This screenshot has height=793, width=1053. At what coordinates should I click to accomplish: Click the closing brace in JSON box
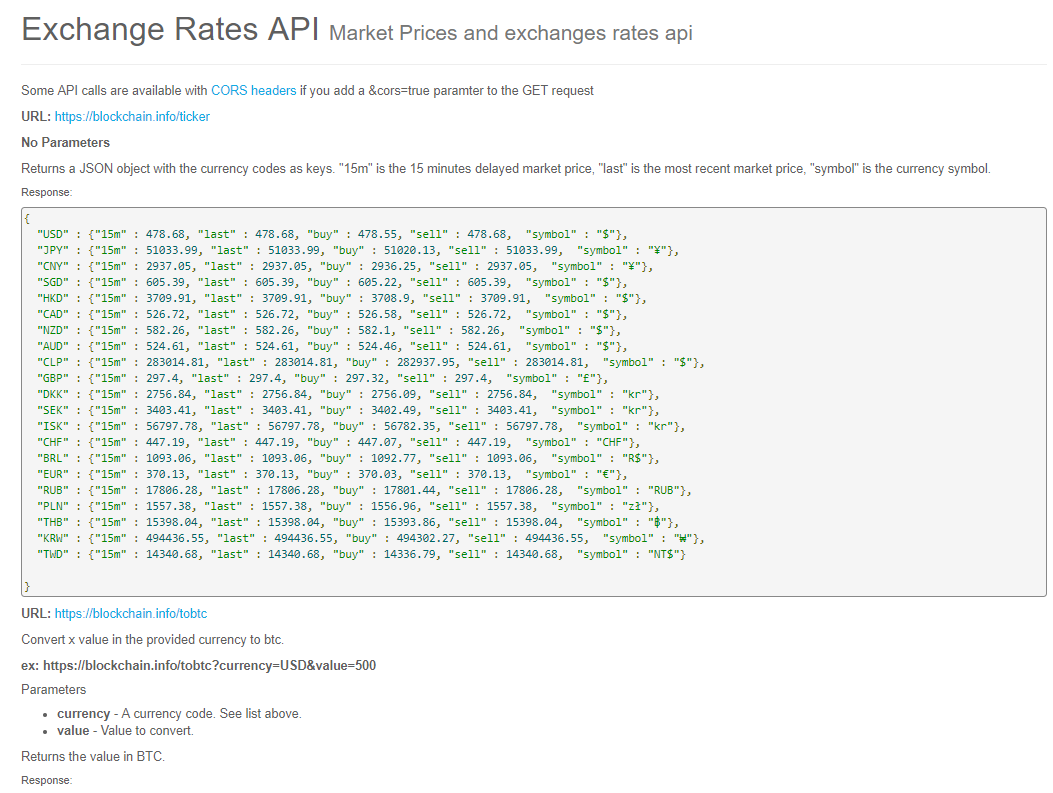tap(27, 587)
